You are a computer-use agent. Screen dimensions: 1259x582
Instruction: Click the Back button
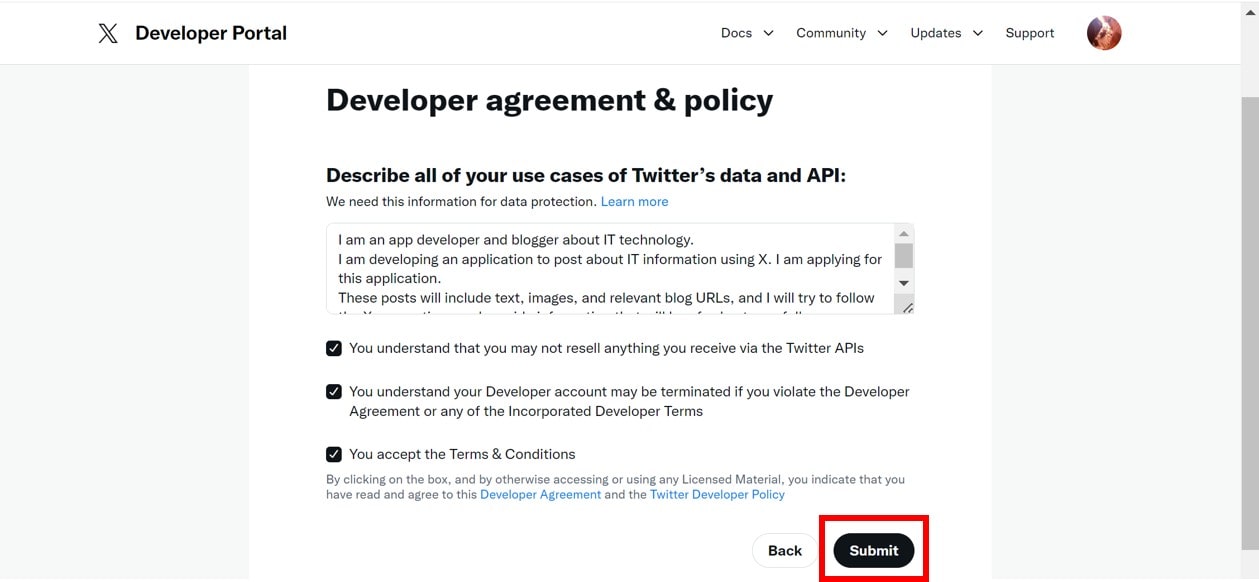coord(785,551)
